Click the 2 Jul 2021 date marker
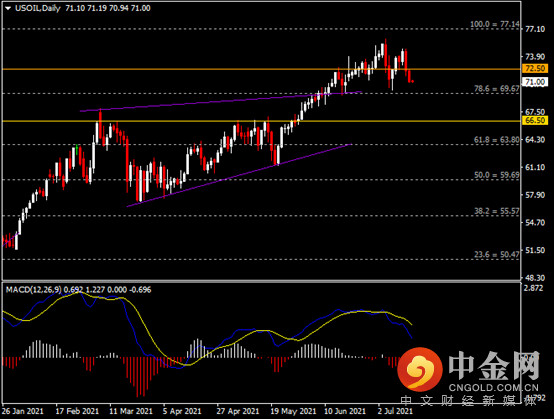The width and height of the screenshot is (554, 419). (395, 411)
